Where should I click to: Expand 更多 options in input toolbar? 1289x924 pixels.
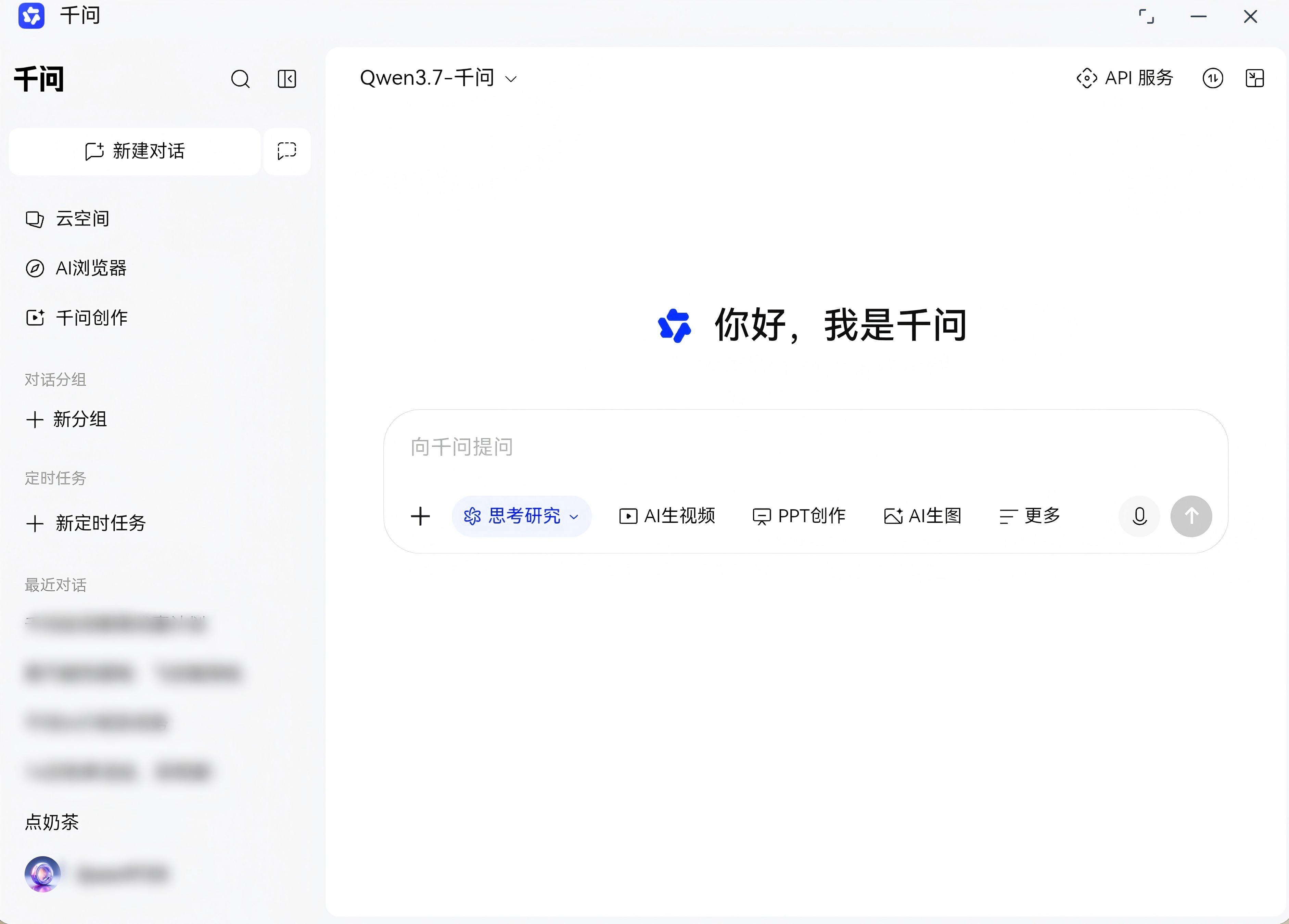[x=1030, y=516]
